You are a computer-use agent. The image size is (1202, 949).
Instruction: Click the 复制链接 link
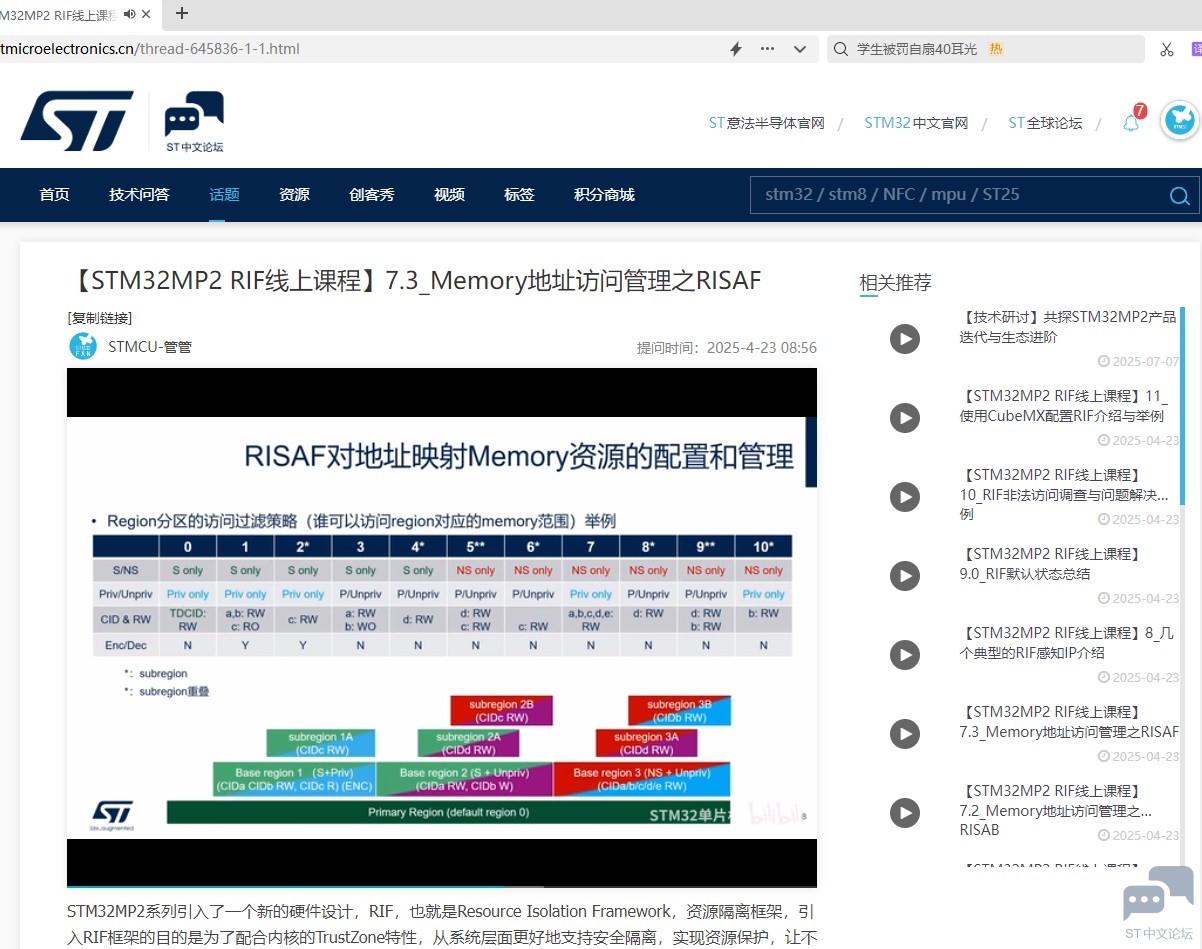[x=100, y=318]
